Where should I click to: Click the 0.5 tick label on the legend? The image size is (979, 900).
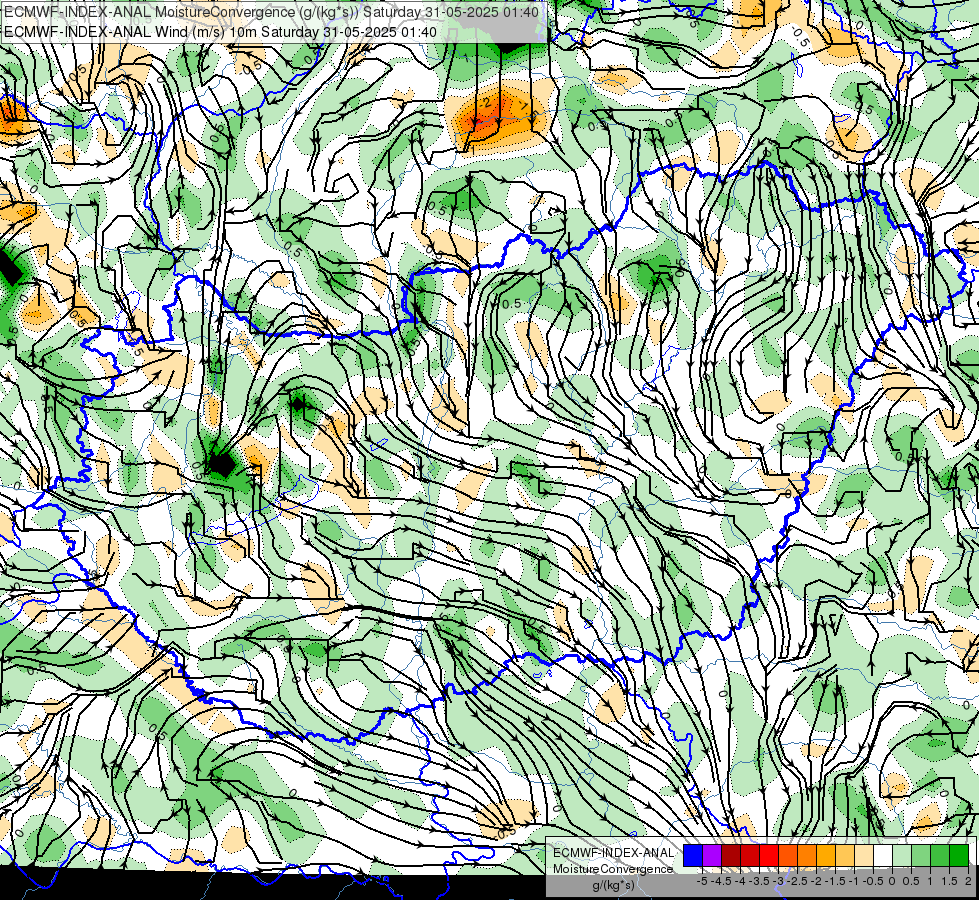(911, 881)
